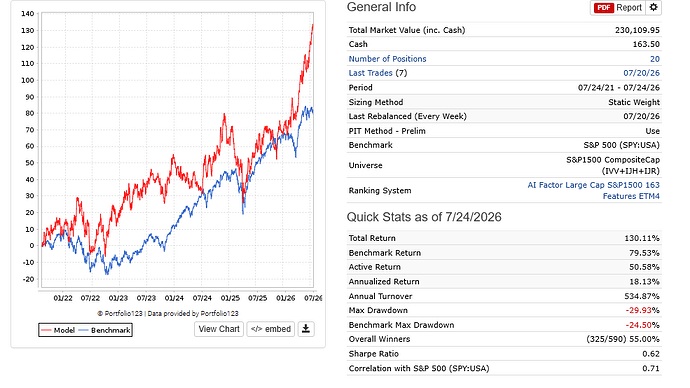
Task: Select the Benchmark Max Drawdown -24.50% value
Action: point(642,325)
